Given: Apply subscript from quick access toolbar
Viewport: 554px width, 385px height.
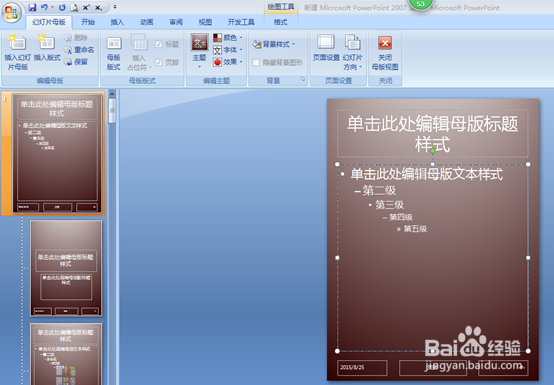Looking at the screenshot, I should tap(99, 7).
